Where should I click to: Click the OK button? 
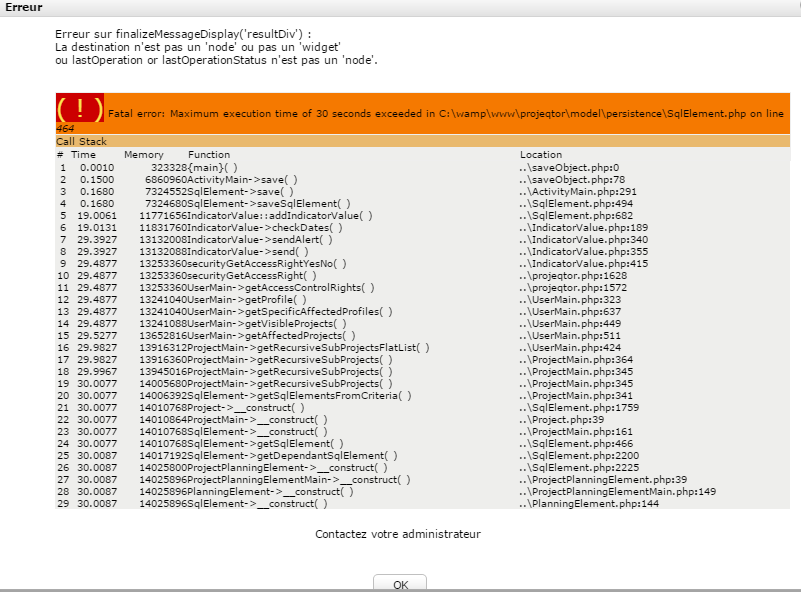400,584
